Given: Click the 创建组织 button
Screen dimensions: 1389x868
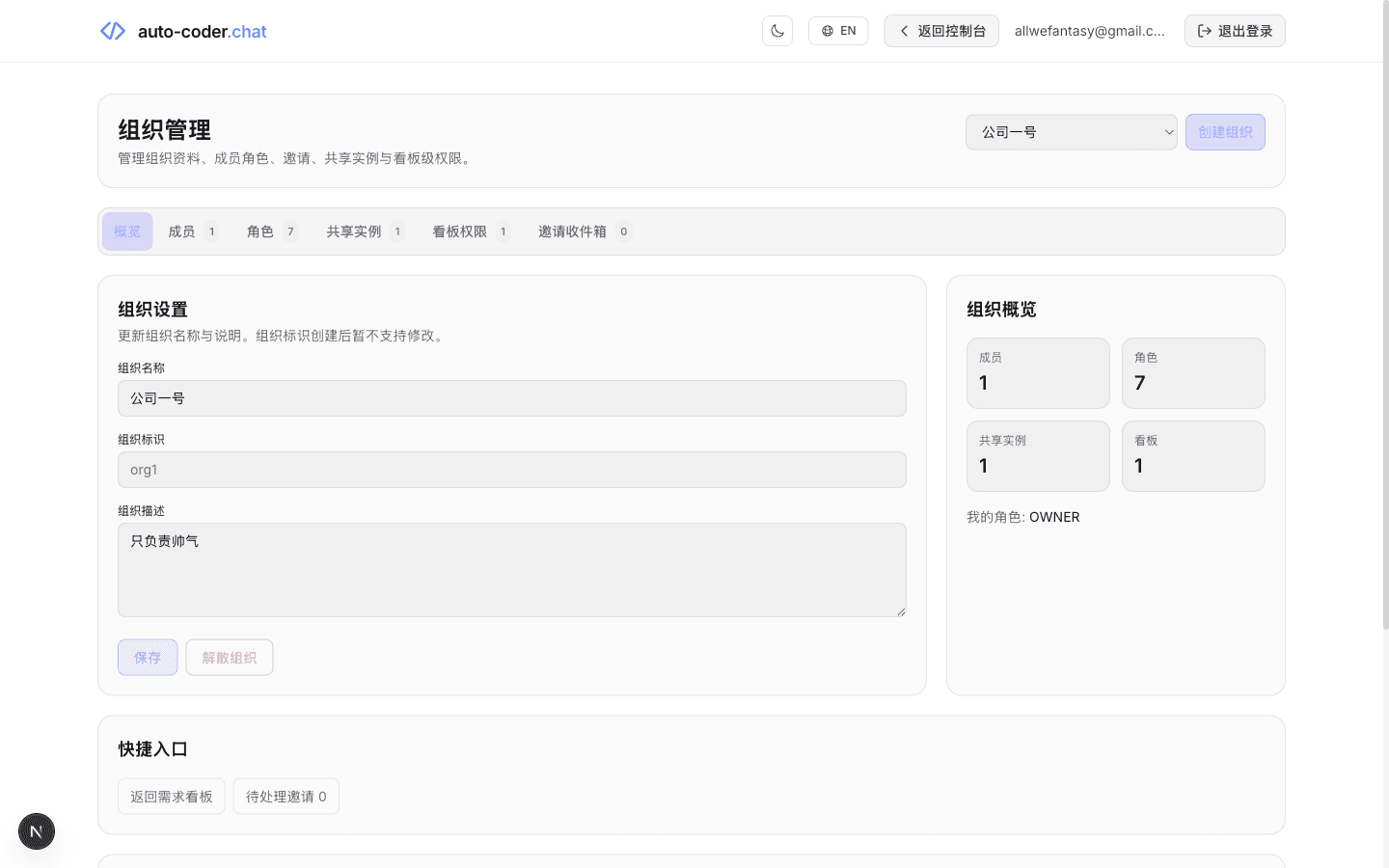Looking at the screenshot, I should pyautogui.click(x=1225, y=132).
